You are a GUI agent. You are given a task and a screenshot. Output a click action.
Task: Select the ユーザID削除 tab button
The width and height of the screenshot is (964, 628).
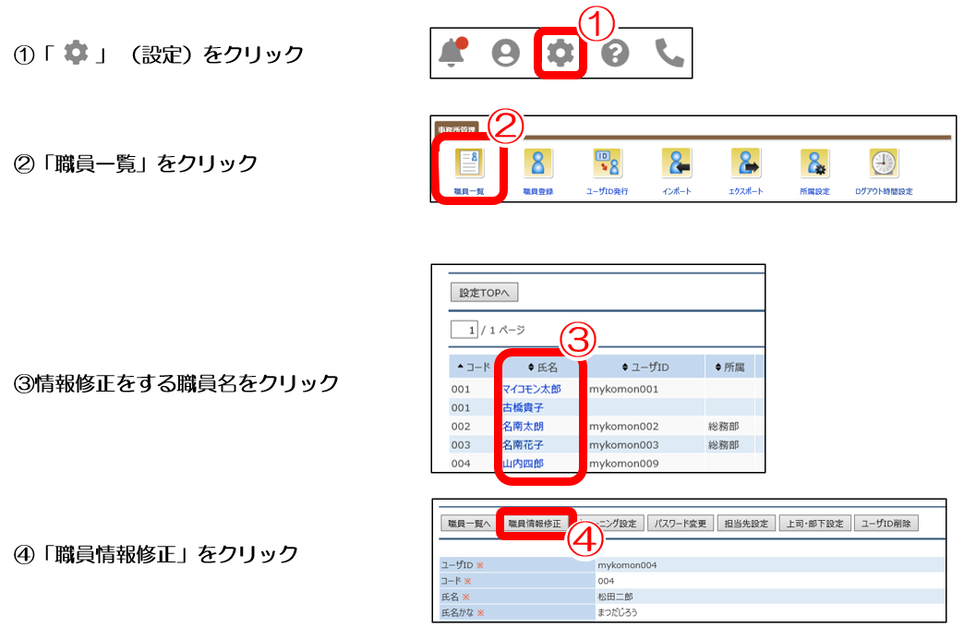click(885, 523)
